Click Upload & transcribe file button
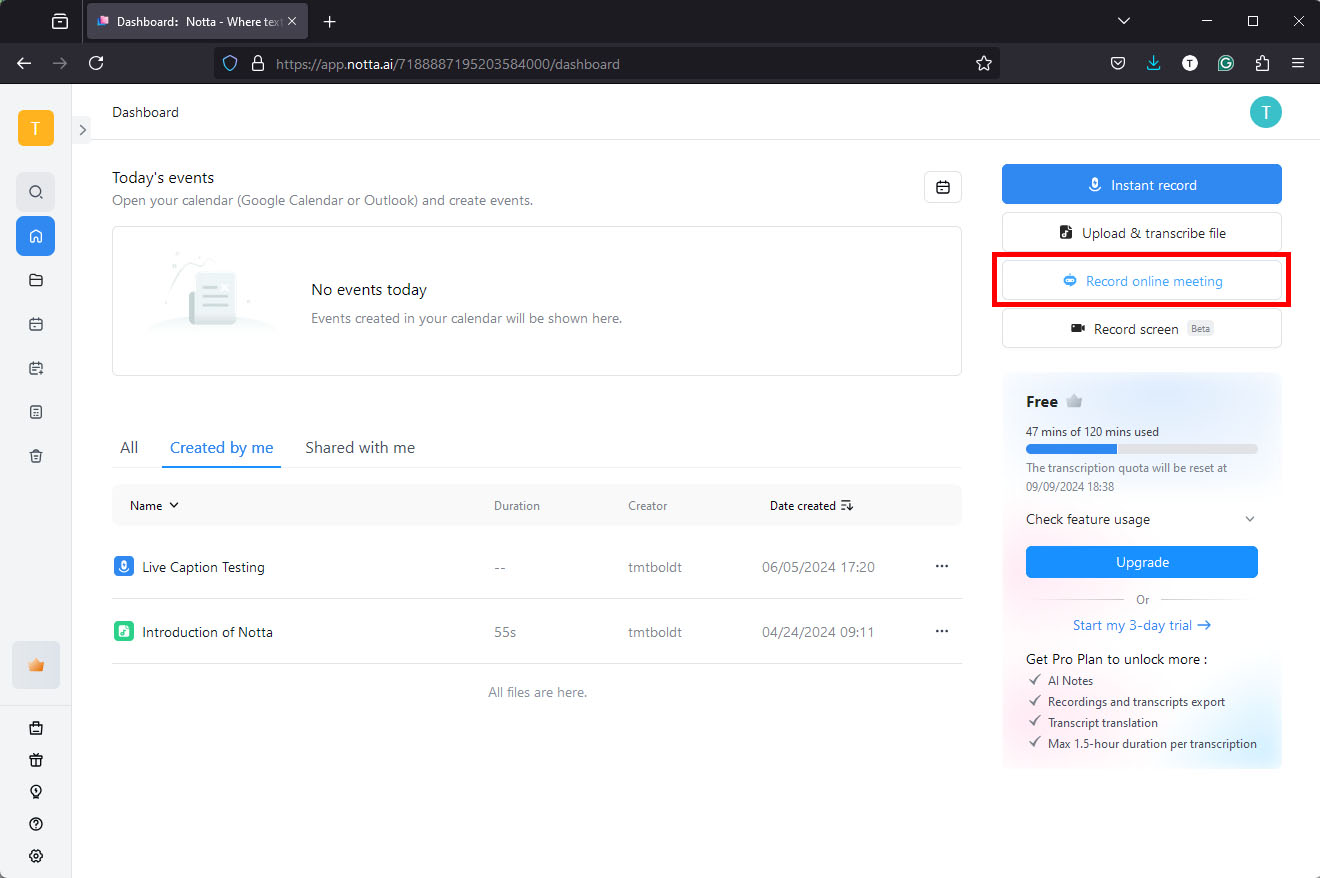The height and width of the screenshot is (878, 1320). 1142,233
